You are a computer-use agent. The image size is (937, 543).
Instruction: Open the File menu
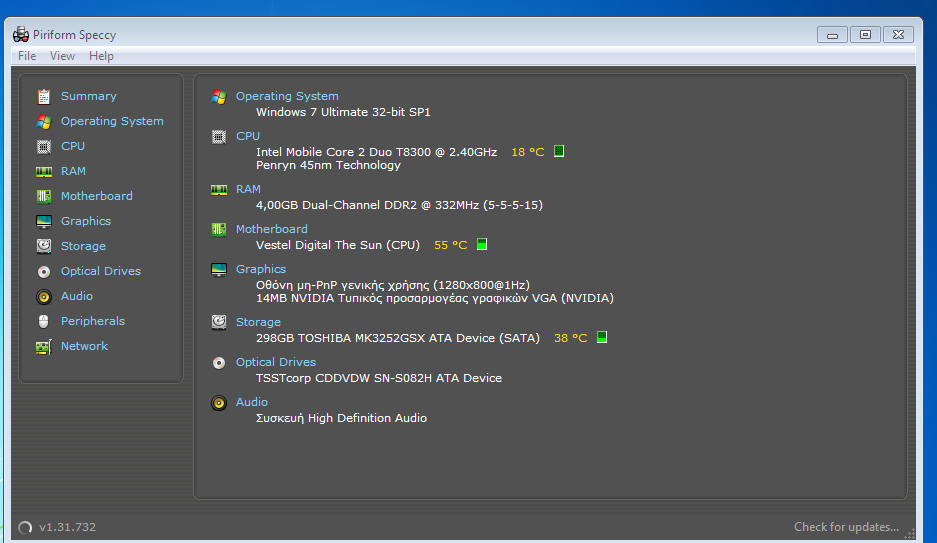tap(27, 56)
